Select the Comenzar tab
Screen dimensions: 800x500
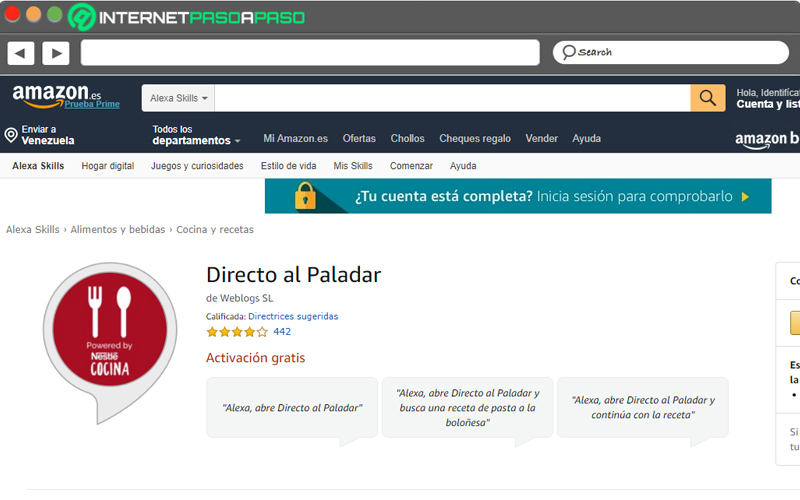(411, 166)
